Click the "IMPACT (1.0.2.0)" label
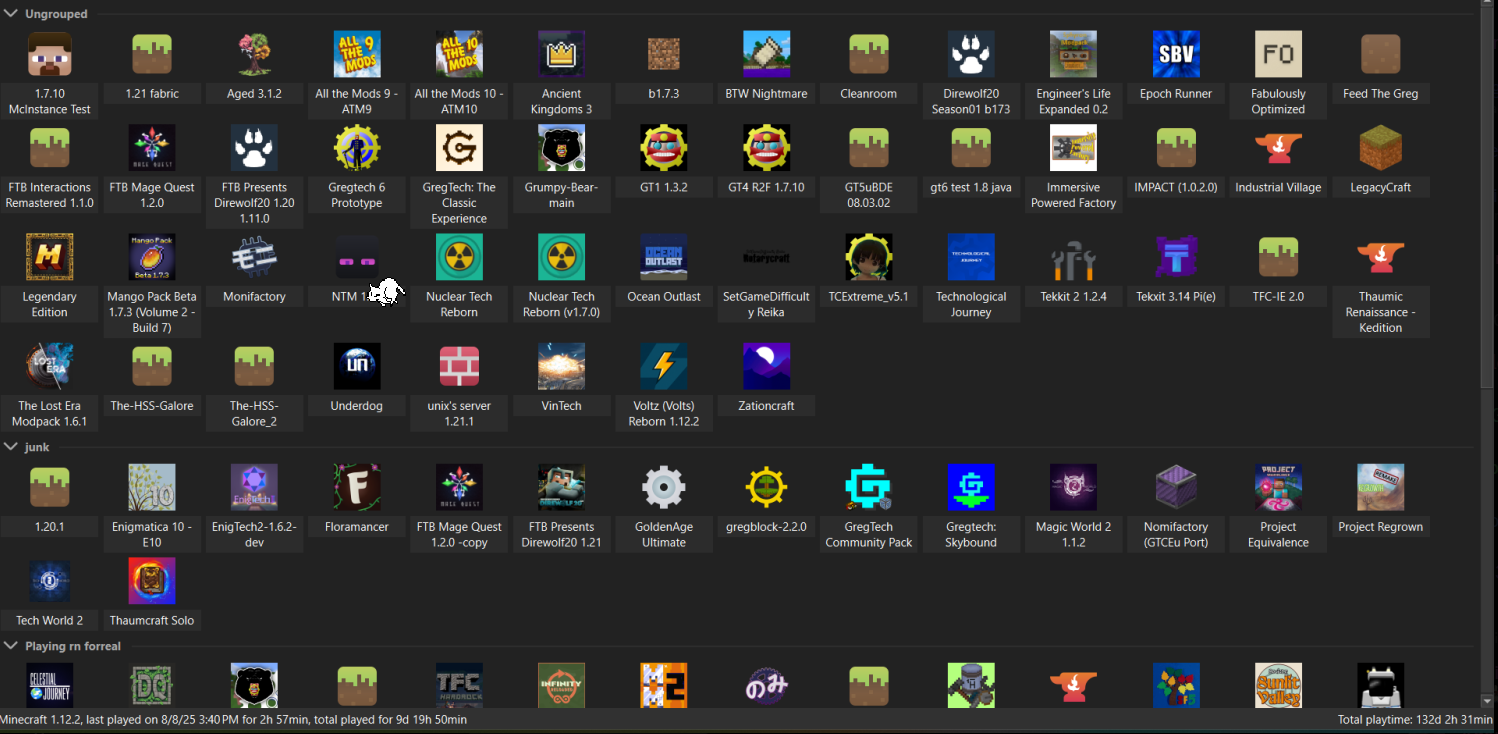Image resolution: width=1498 pixels, height=734 pixels. click(x=1176, y=187)
